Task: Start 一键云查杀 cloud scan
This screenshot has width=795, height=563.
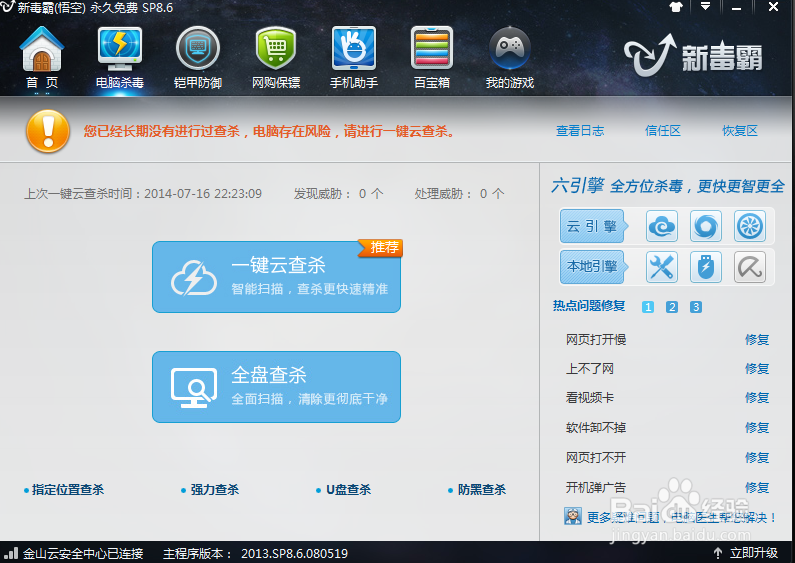Action: click(x=276, y=277)
